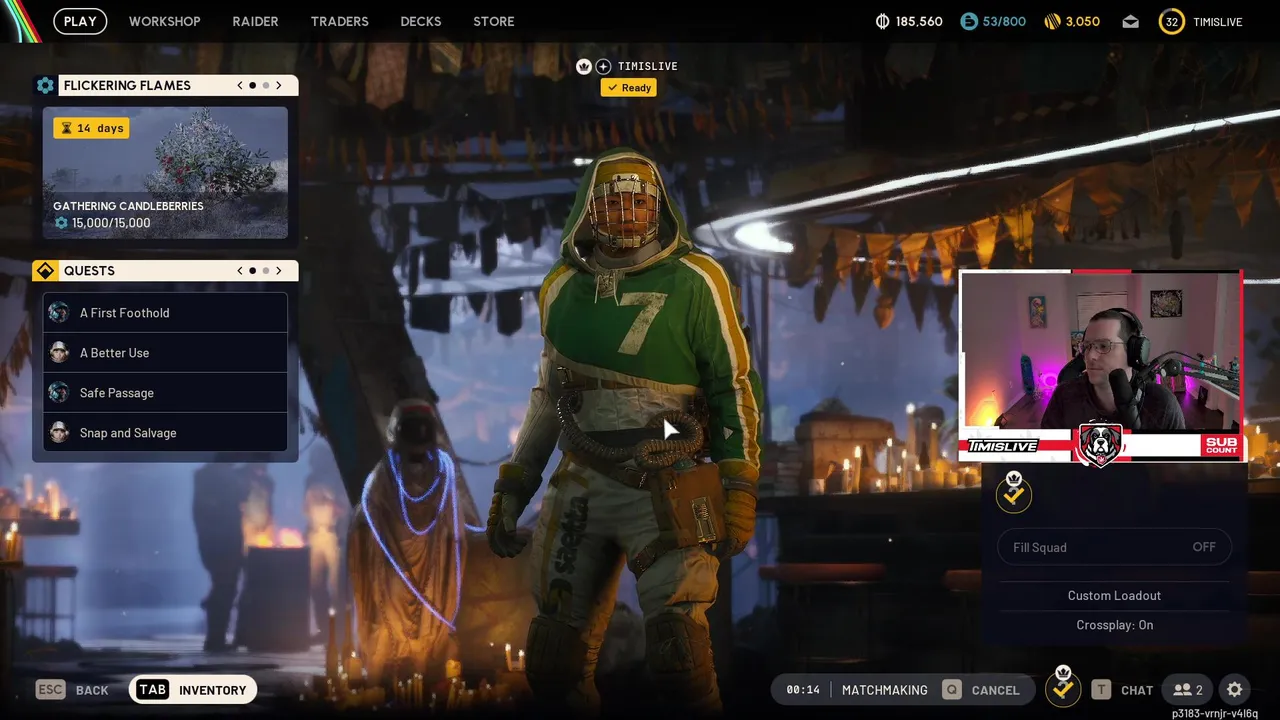
Task: Click the trader portrait beside A Better Use
Action: click(x=59, y=352)
